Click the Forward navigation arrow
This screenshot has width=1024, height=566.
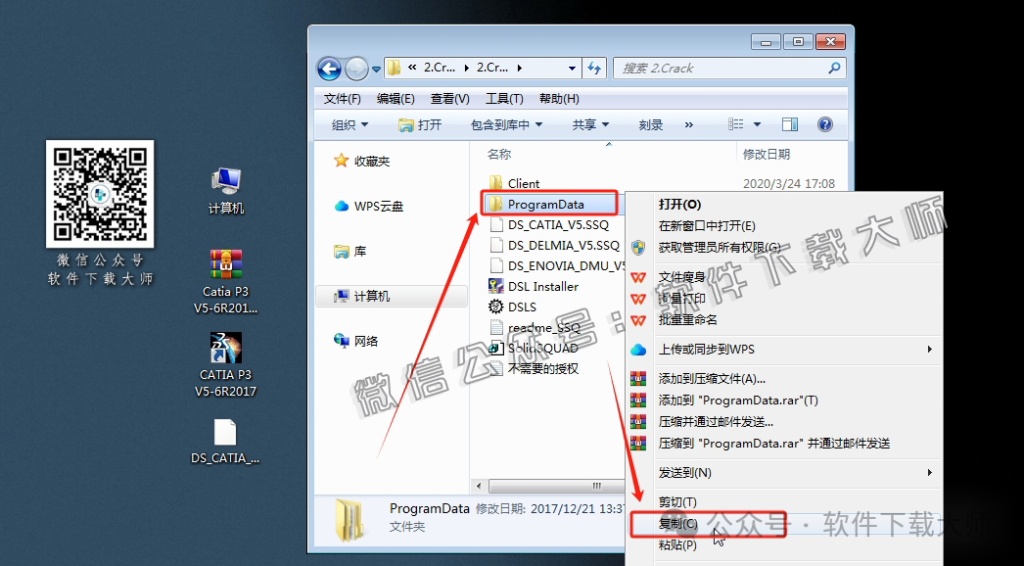click(357, 68)
